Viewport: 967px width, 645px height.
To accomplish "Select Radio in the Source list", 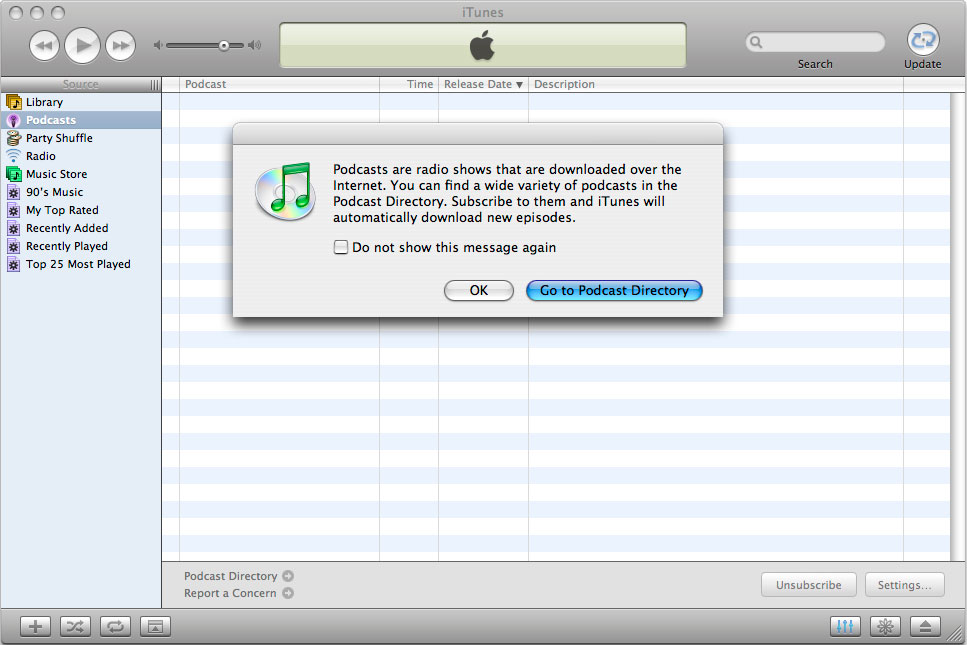I will point(81,156).
